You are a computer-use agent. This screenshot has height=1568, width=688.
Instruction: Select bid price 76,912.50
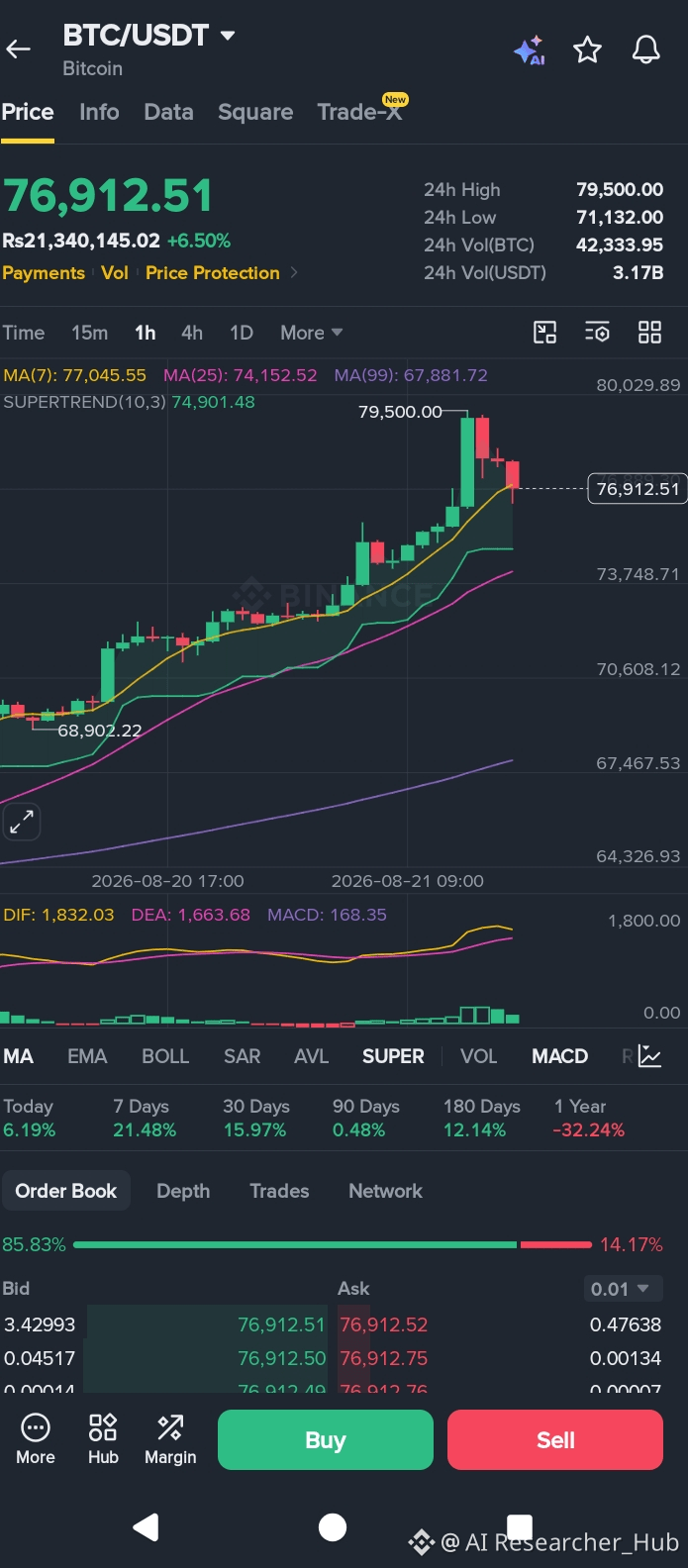tap(281, 1358)
